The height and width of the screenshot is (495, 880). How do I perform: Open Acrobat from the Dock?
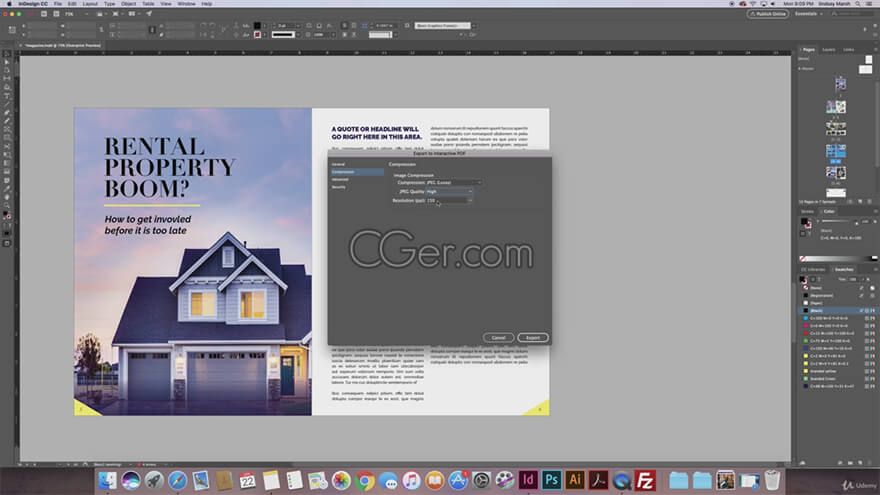click(x=598, y=480)
